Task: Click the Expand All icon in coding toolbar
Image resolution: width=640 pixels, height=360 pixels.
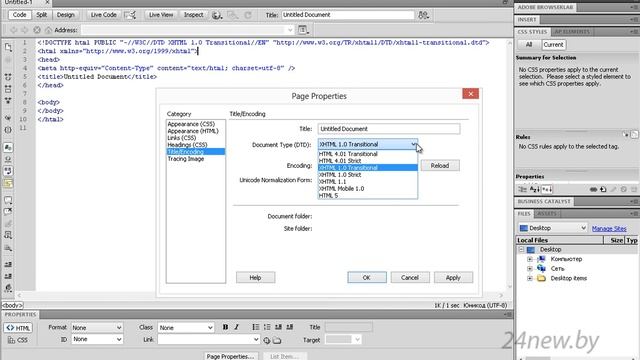Action: click(x=8, y=100)
